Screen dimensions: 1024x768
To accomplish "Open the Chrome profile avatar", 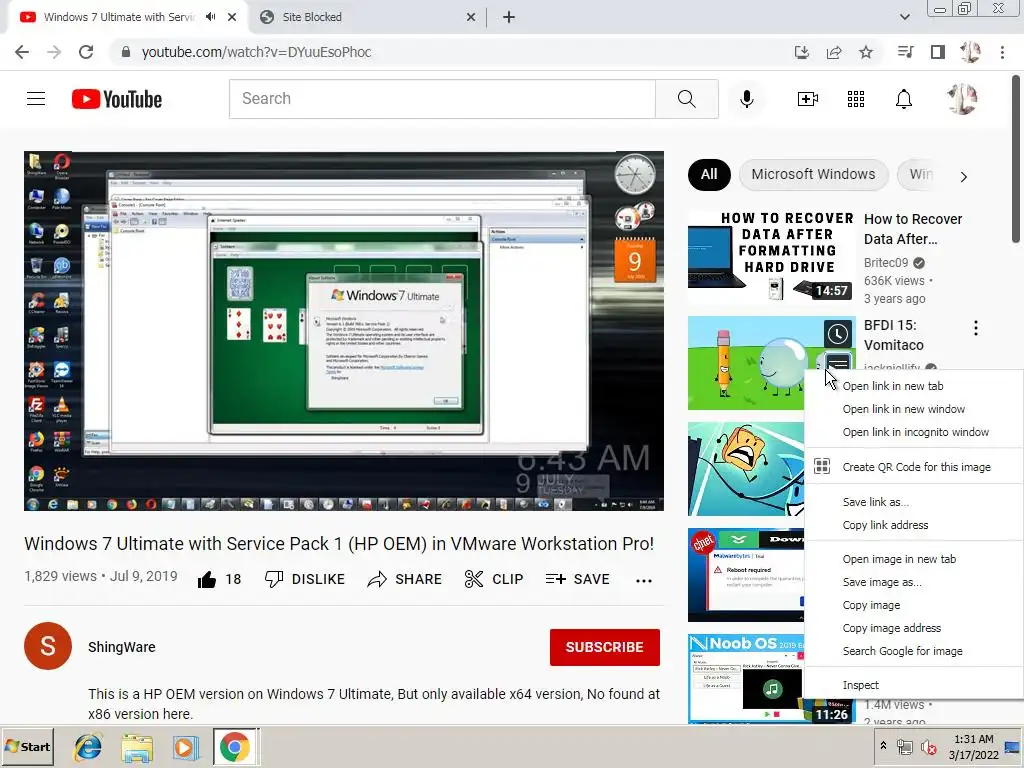I will click(x=970, y=52).
